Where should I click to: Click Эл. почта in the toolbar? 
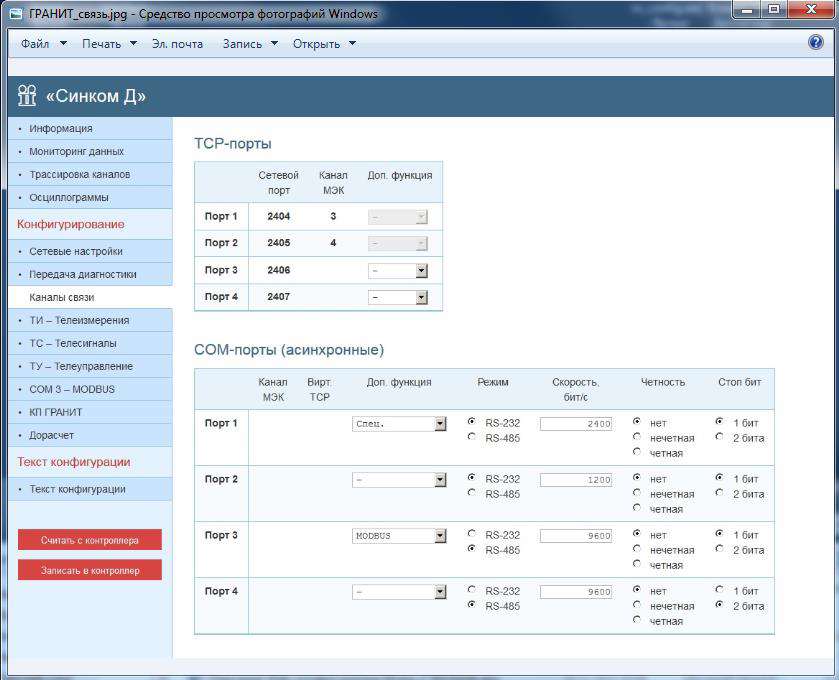pyautogui.click(x=177, y=44)
